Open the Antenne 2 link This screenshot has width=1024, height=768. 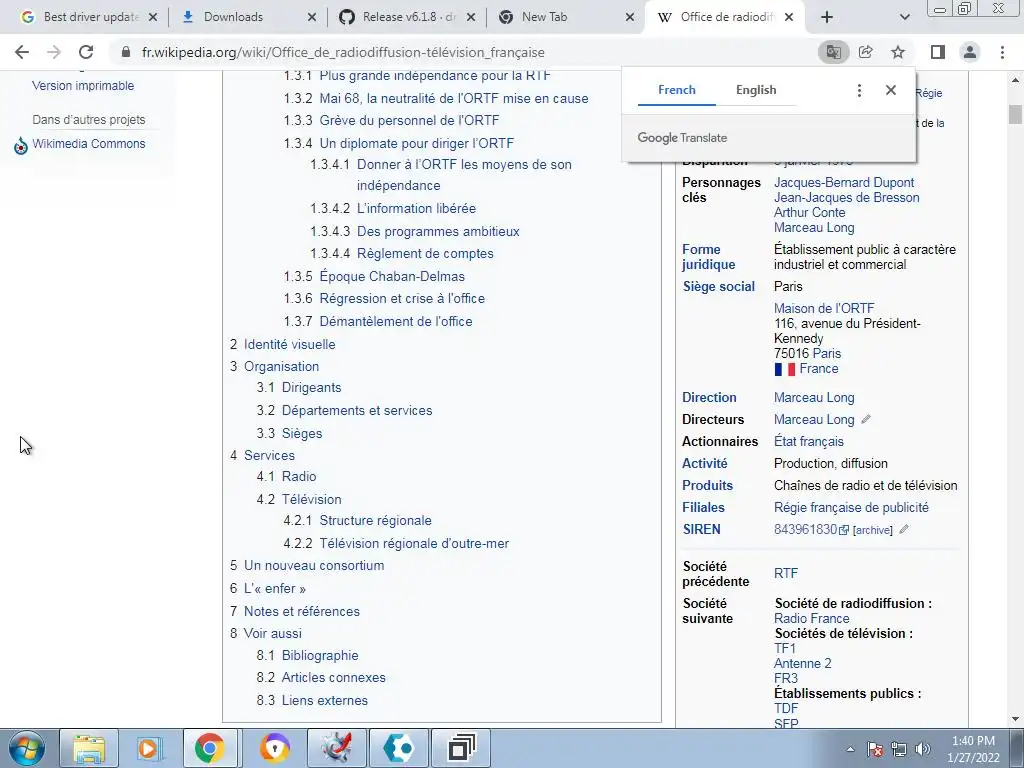[803, 664]
